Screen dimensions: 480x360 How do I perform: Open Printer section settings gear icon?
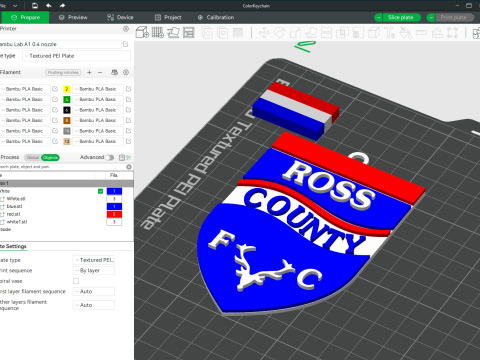(x=126, y=29)
